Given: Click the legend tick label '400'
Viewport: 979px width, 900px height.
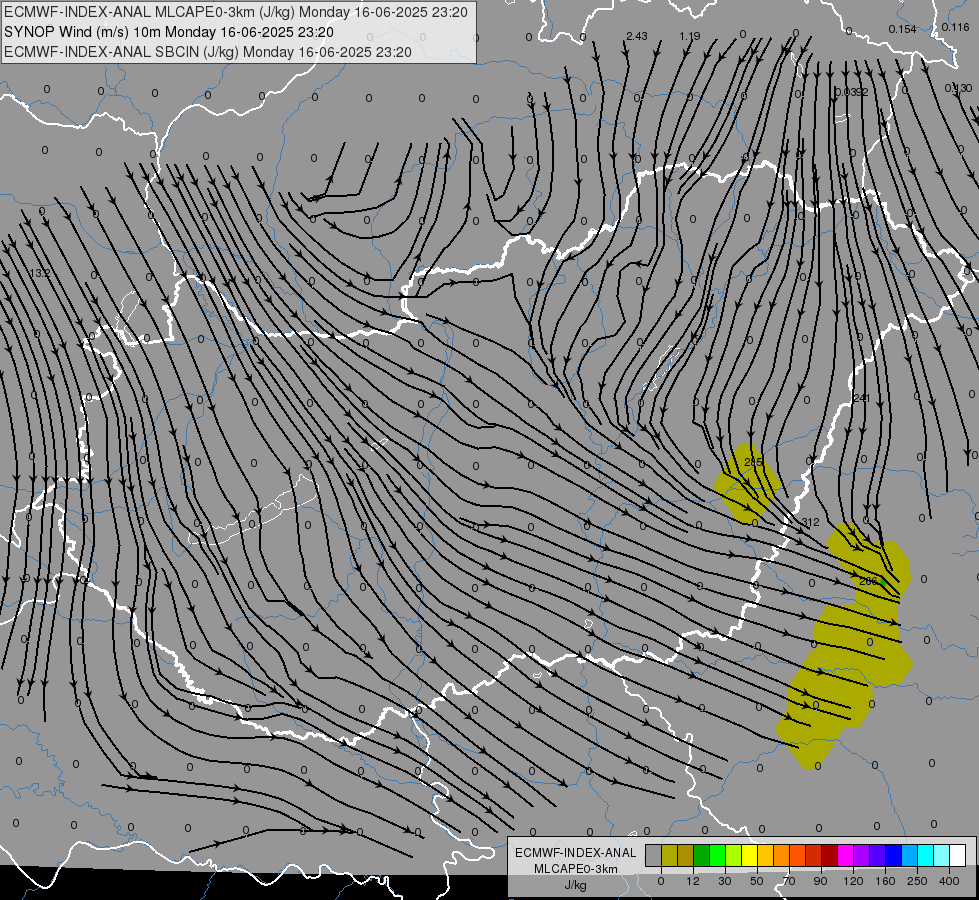Looking at the screenshot, I should click(949, 881).
